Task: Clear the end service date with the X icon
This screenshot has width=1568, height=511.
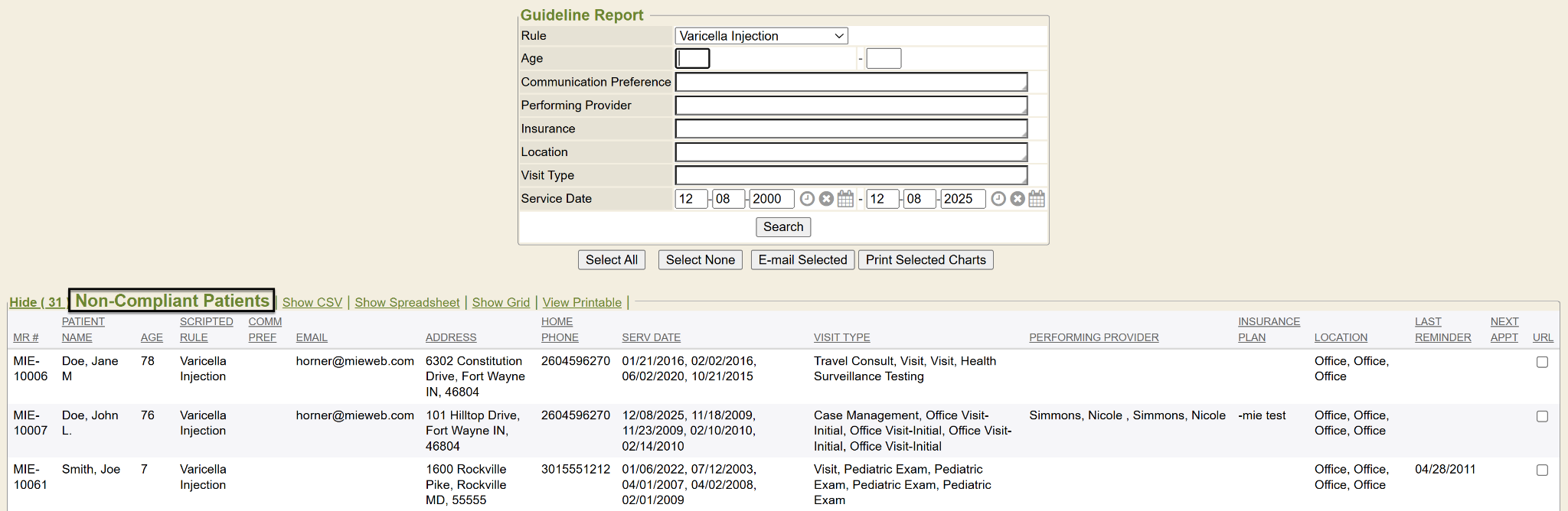Action: 1018,199
